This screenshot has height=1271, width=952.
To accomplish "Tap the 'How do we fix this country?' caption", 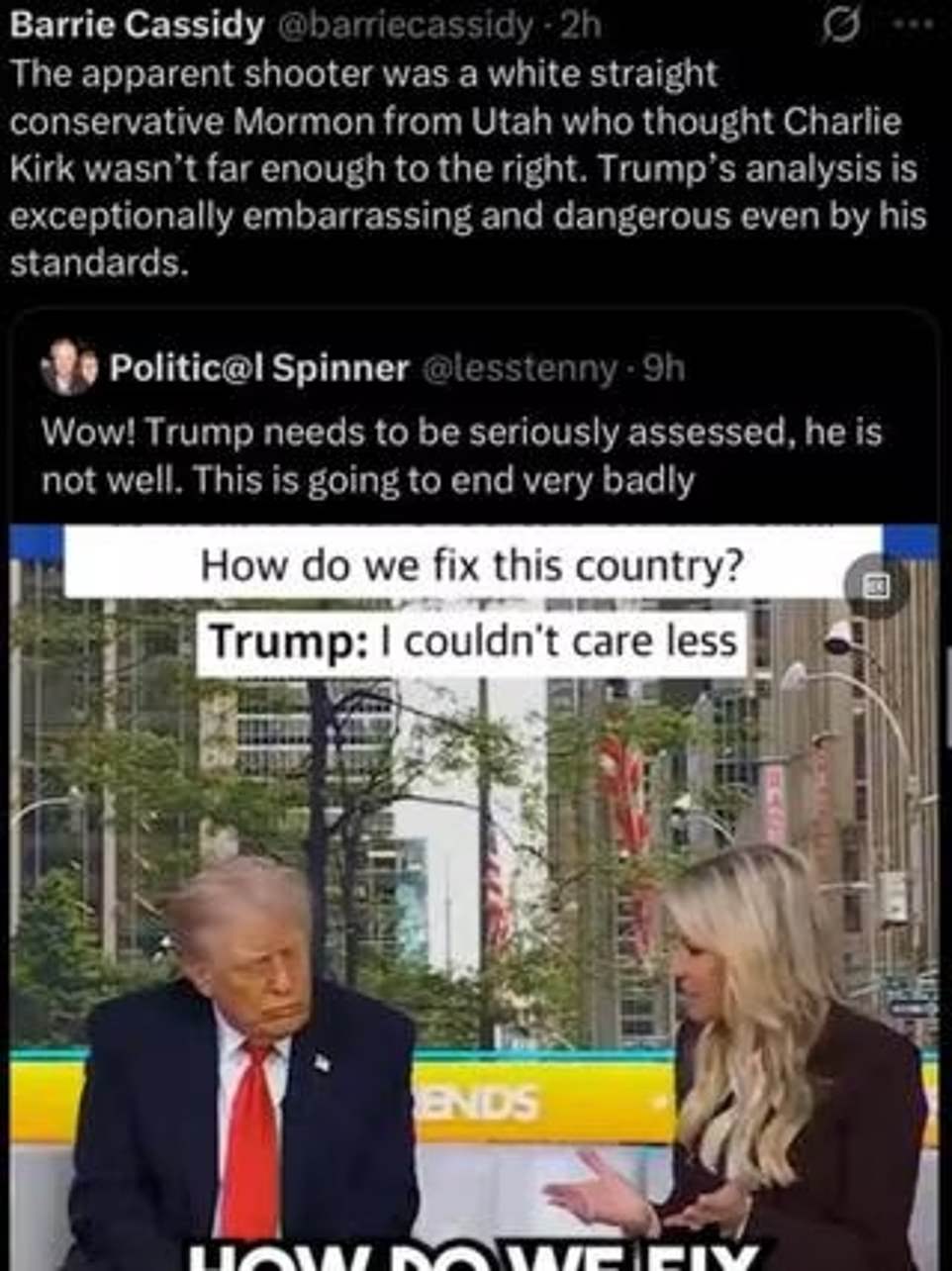I will pos(471,565).
